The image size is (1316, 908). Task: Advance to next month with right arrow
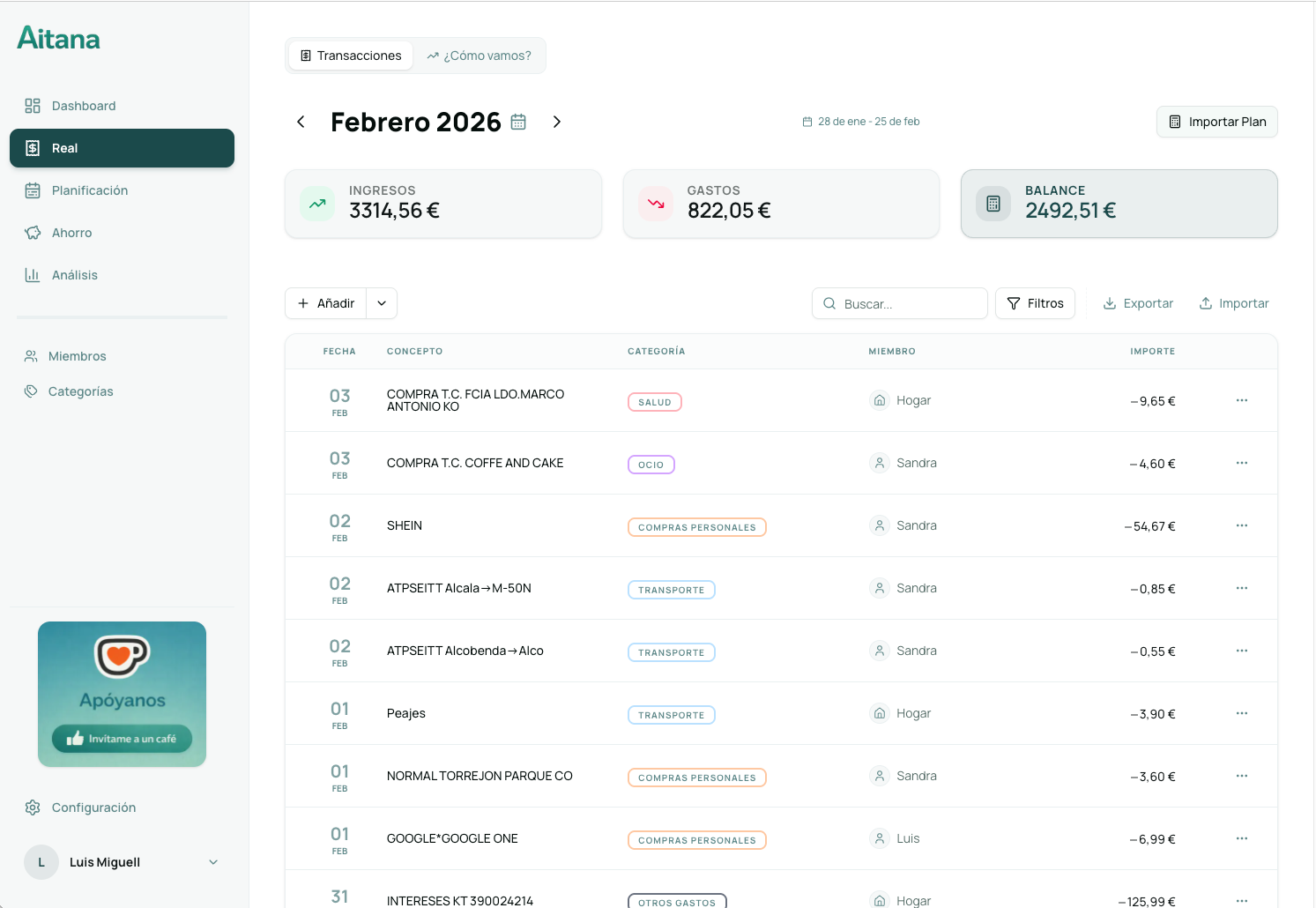(x=556, y=122)
